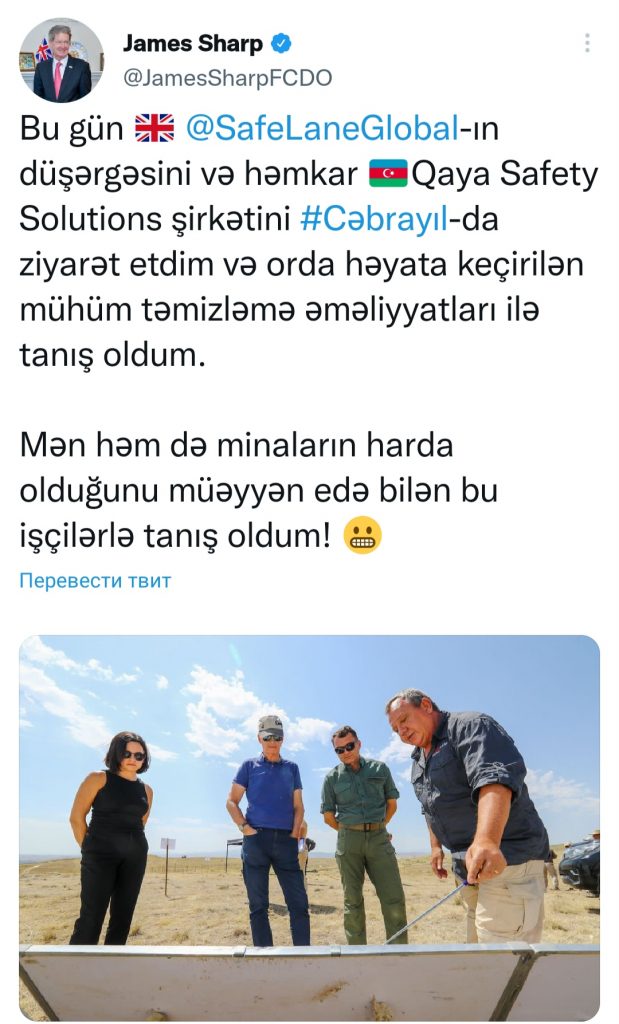
Task: Open the James Sharp display name
Action: 193,44
